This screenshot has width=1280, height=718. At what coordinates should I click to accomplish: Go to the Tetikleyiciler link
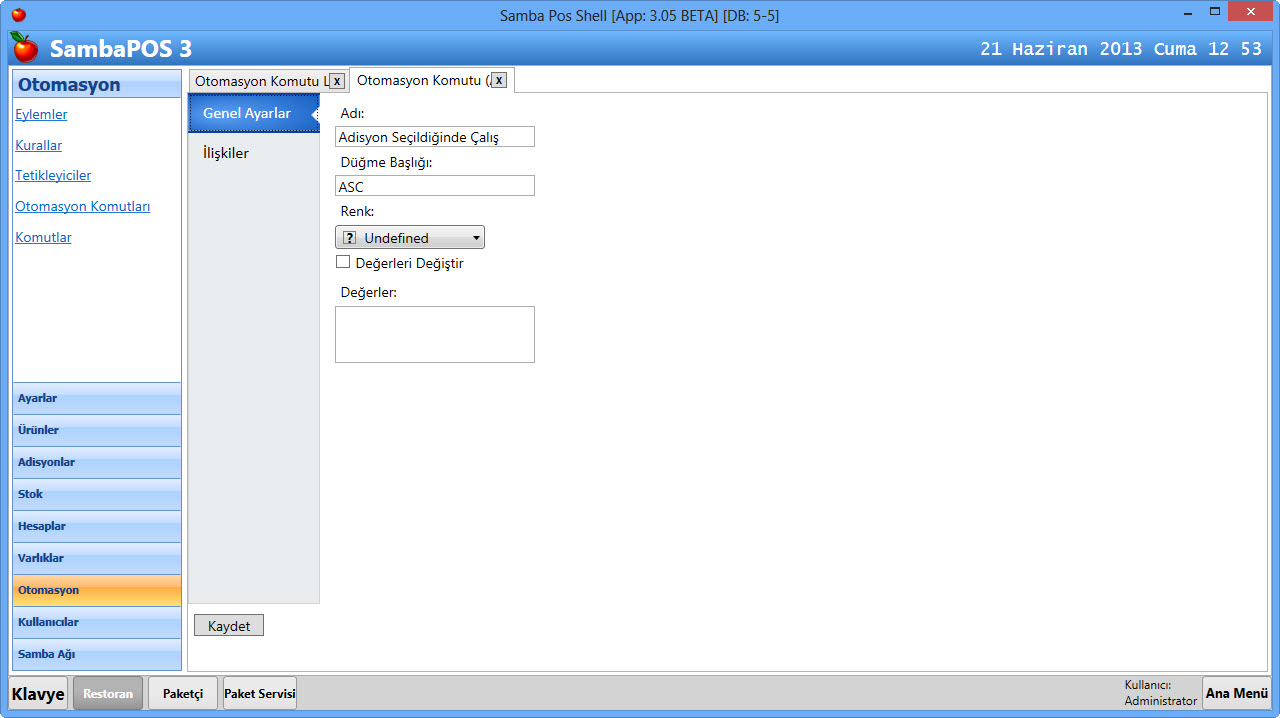53,175
